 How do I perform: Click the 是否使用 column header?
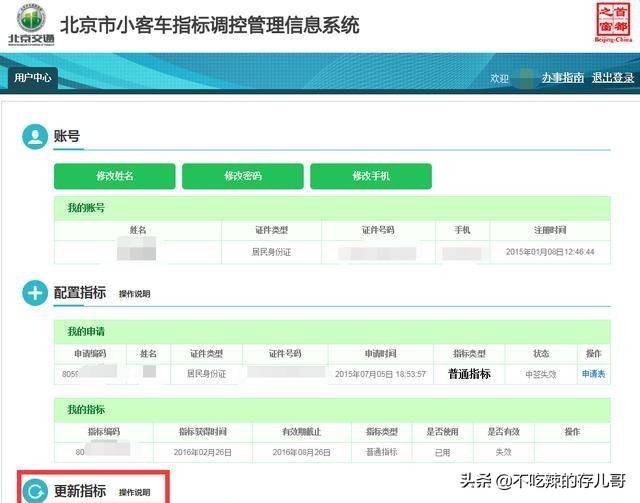(442, 432)
